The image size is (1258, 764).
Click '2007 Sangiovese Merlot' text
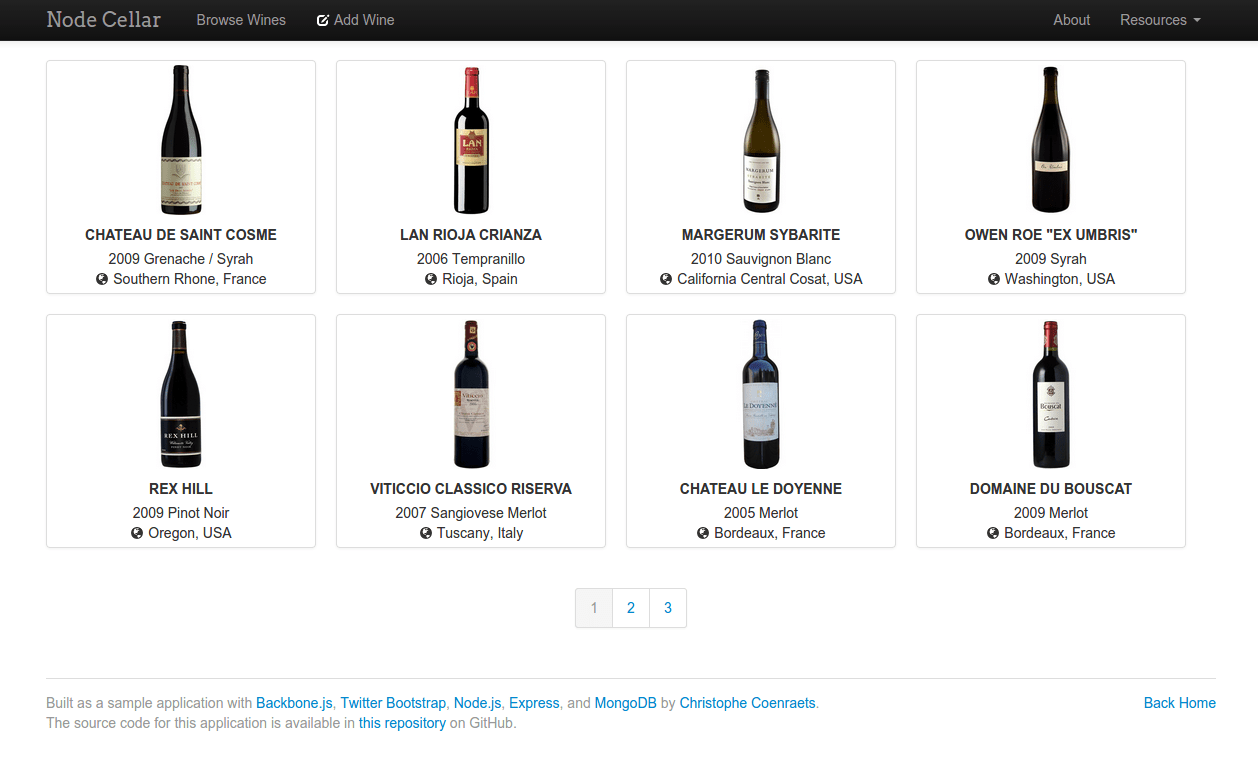point(471,513)
